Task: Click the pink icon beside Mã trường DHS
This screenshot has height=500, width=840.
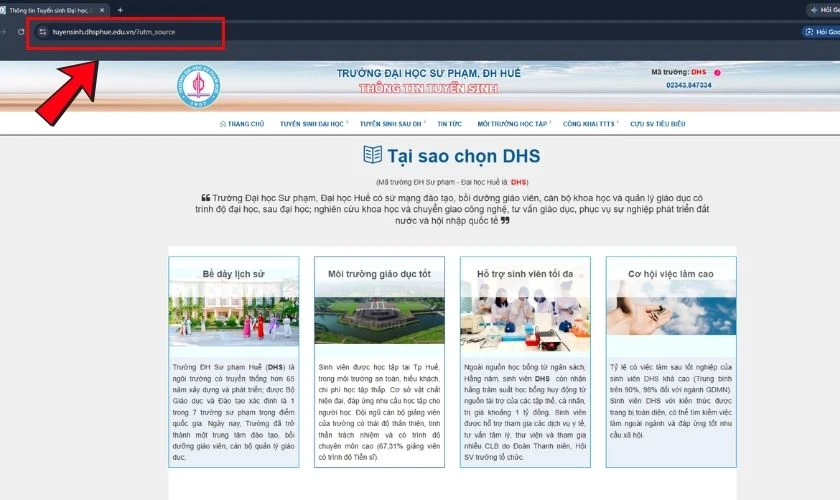Action: pyautogui.click(x=717, y=73)
